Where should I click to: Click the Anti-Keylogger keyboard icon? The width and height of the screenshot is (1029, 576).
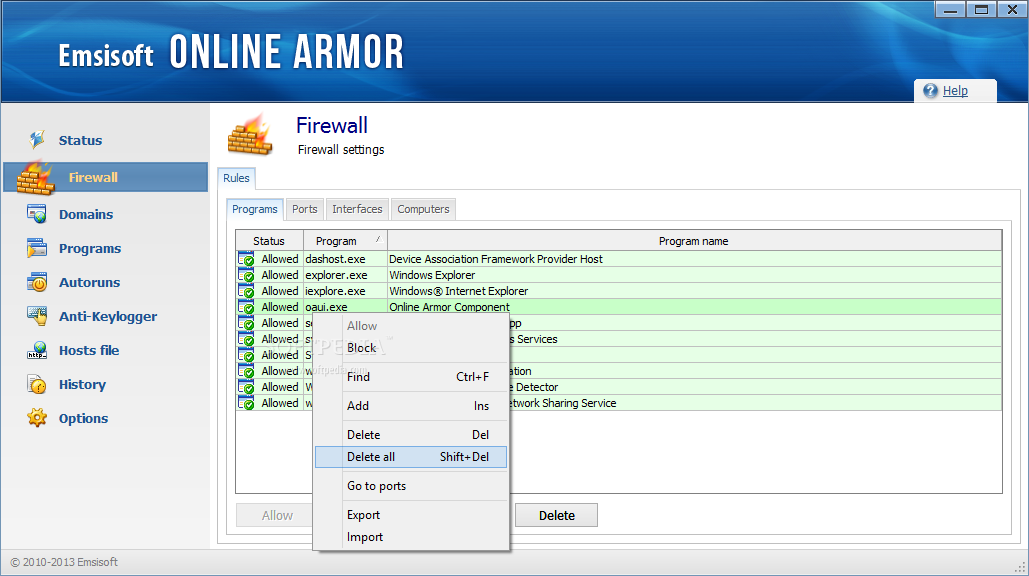pyautogui.click(x=37, y=316)
